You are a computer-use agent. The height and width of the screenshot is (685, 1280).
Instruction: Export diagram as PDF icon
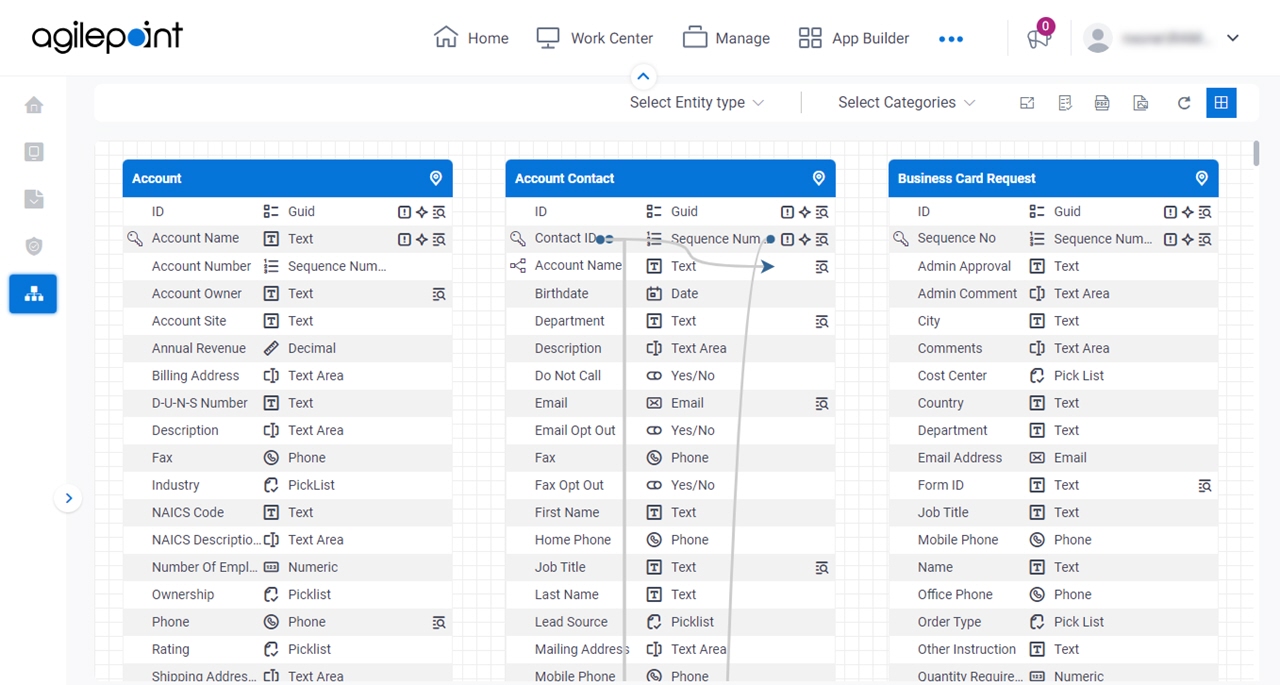[1102, 103]
